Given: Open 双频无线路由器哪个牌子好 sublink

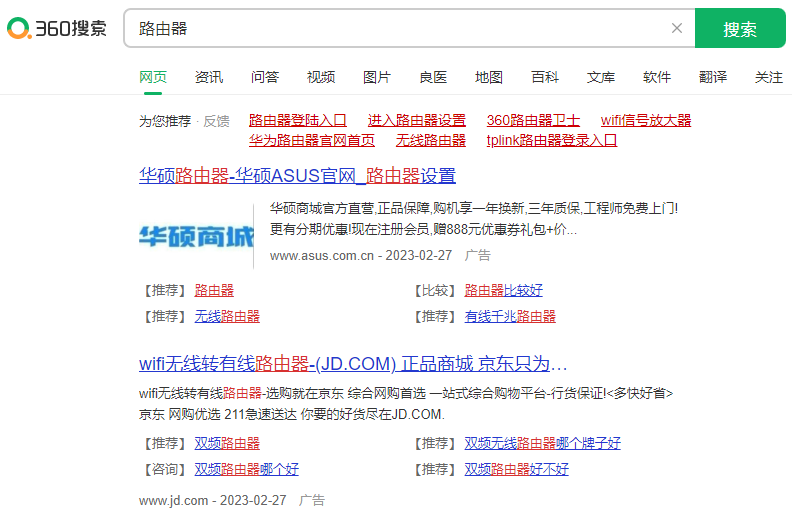Looking at the screenshot, I should coord(542,443).
